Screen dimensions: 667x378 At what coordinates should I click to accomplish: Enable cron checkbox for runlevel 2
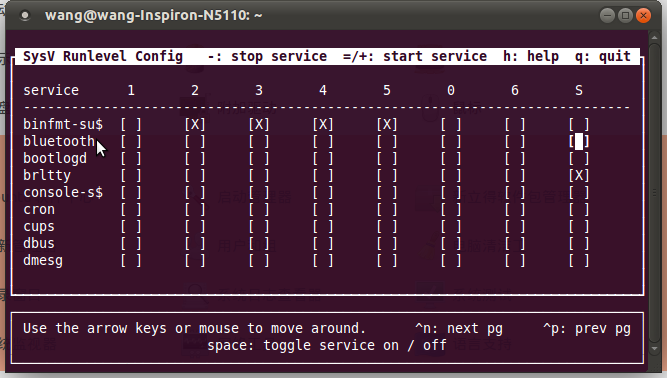point(195,209)
